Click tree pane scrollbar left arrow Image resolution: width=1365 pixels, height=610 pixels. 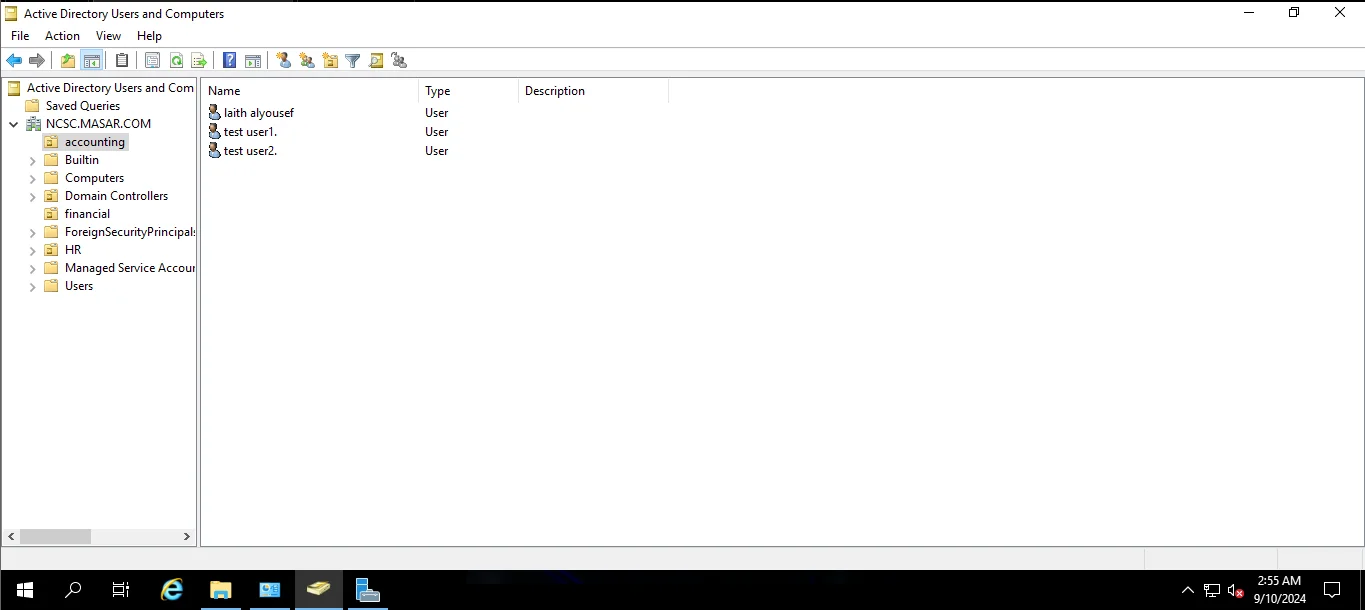[x=12, y=537]
